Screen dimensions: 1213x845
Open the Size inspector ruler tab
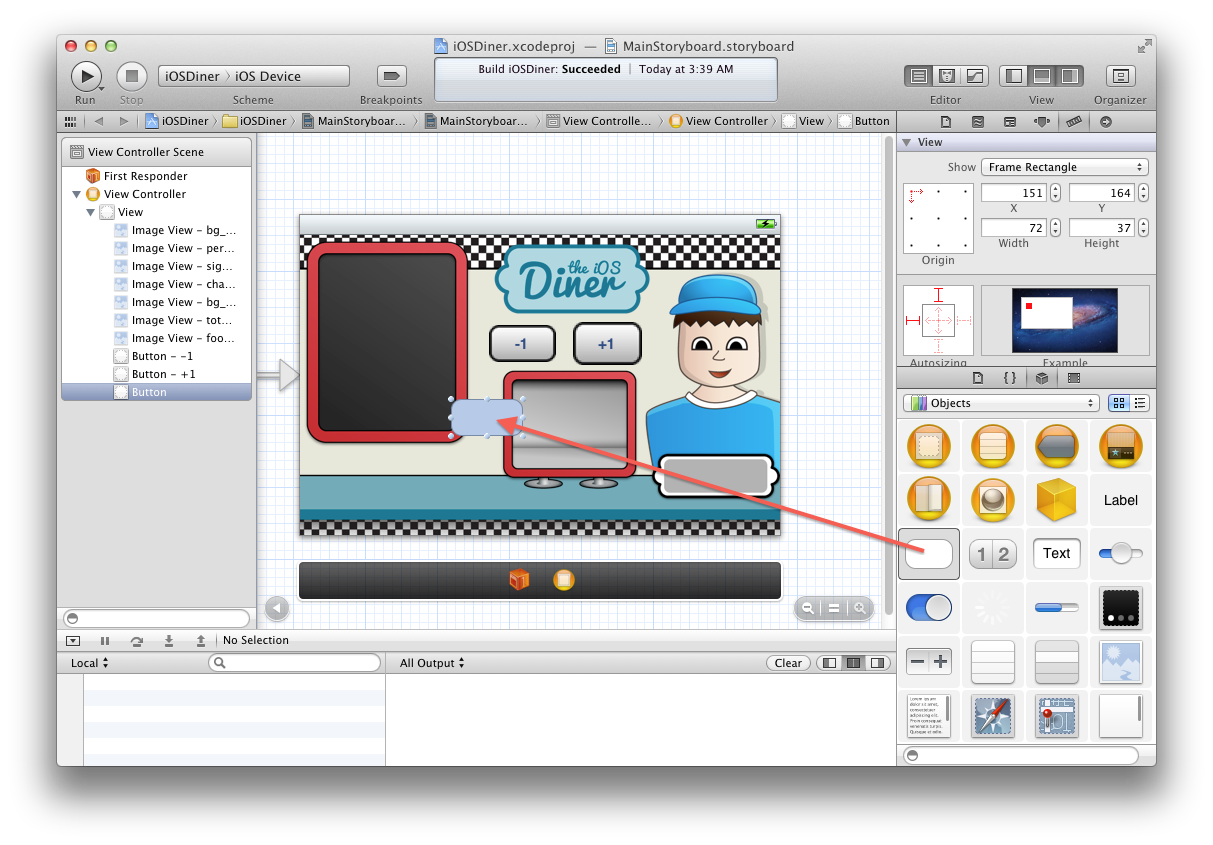click(x=1074, y=121)
